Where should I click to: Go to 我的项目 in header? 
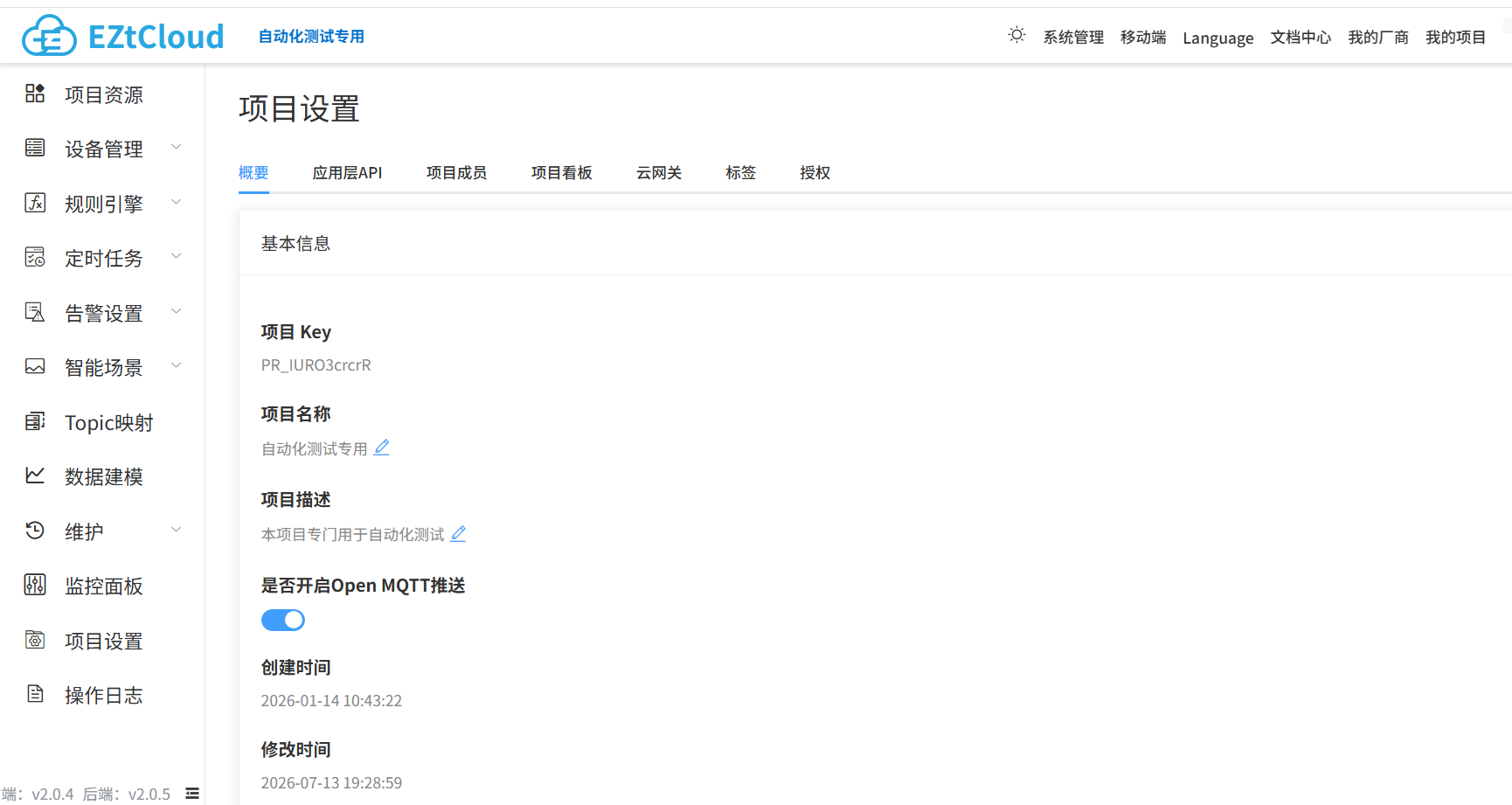[x=1456, y=37]
